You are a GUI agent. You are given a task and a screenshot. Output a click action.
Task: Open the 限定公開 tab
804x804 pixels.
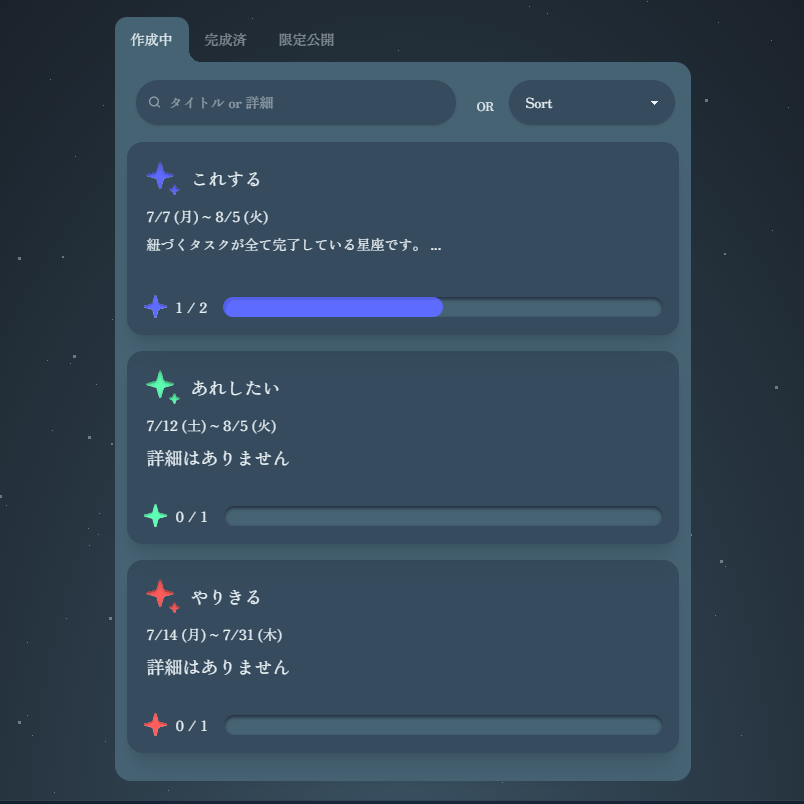tap(307, 39)
